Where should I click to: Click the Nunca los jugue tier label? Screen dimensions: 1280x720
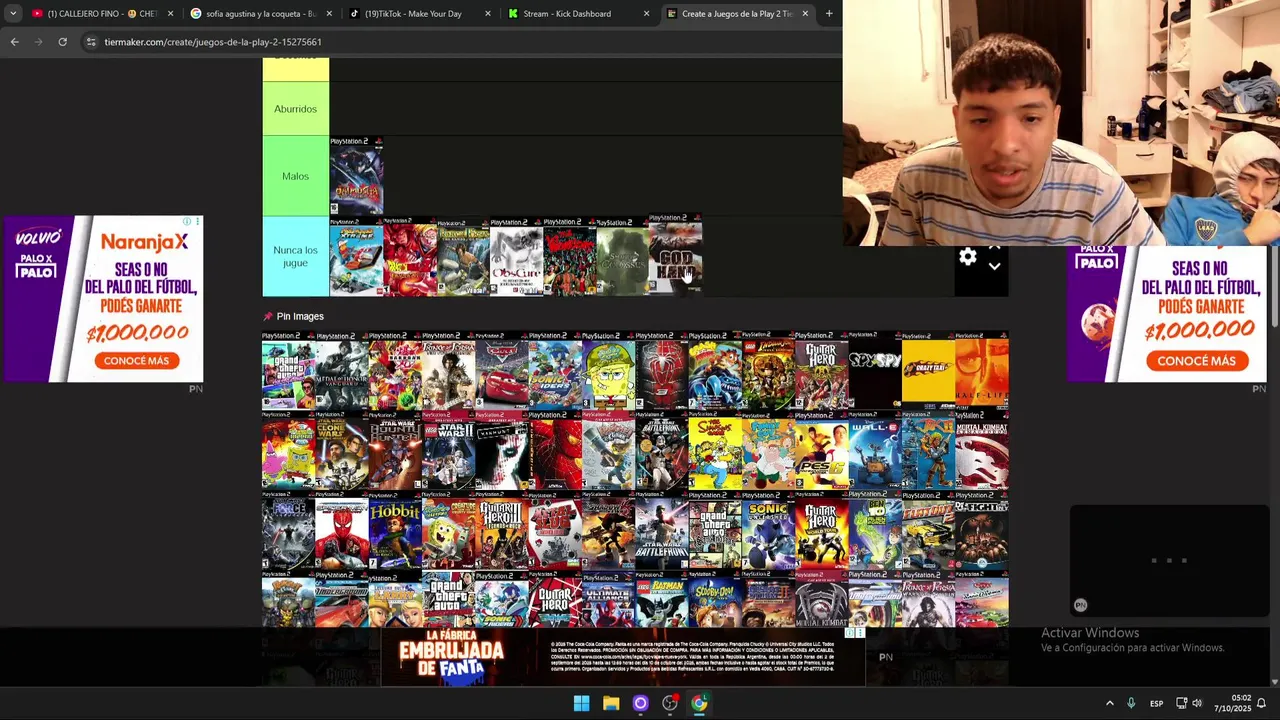tap(295, 256)
